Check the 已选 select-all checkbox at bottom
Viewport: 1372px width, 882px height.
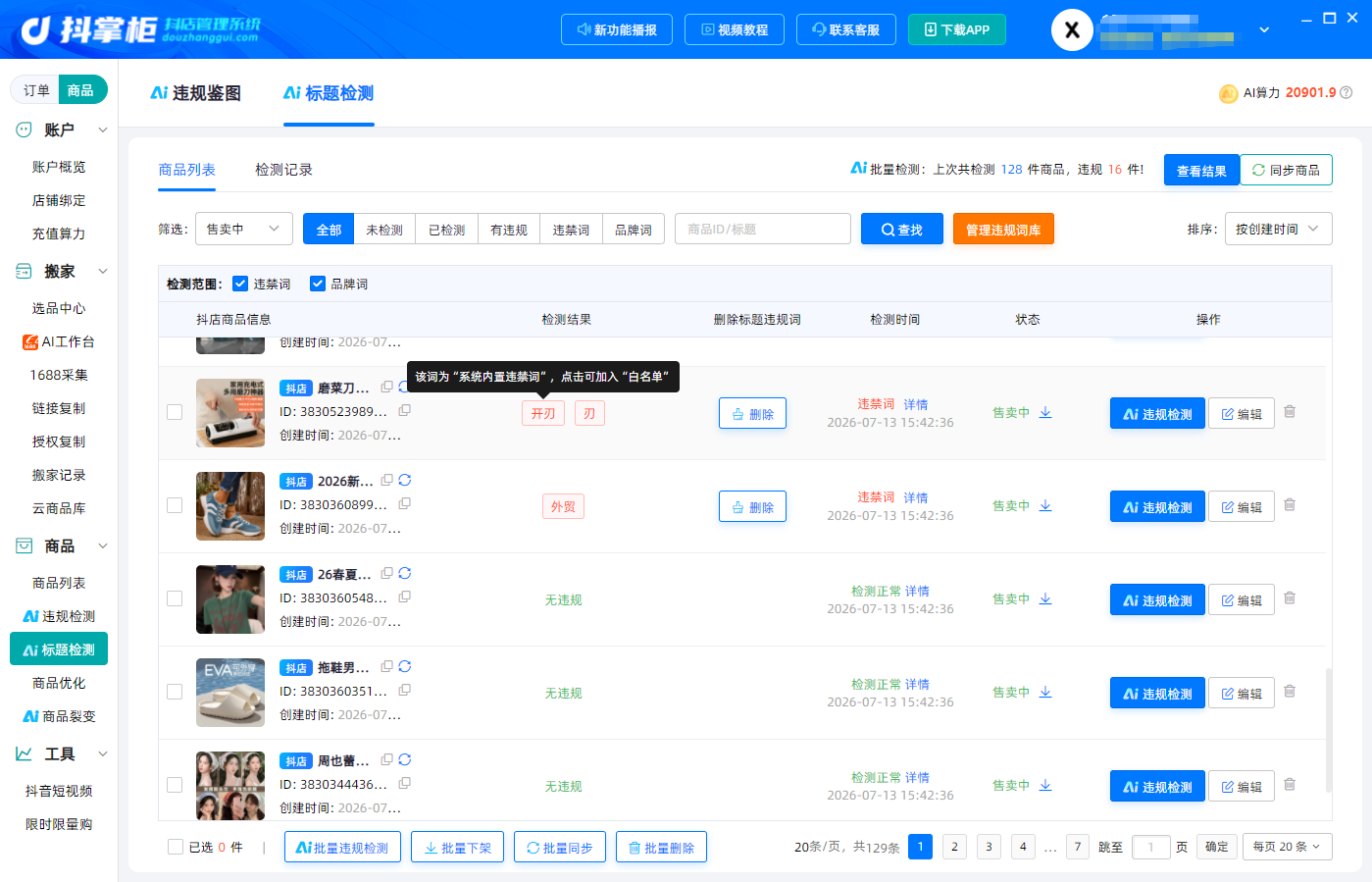[176, 847]
